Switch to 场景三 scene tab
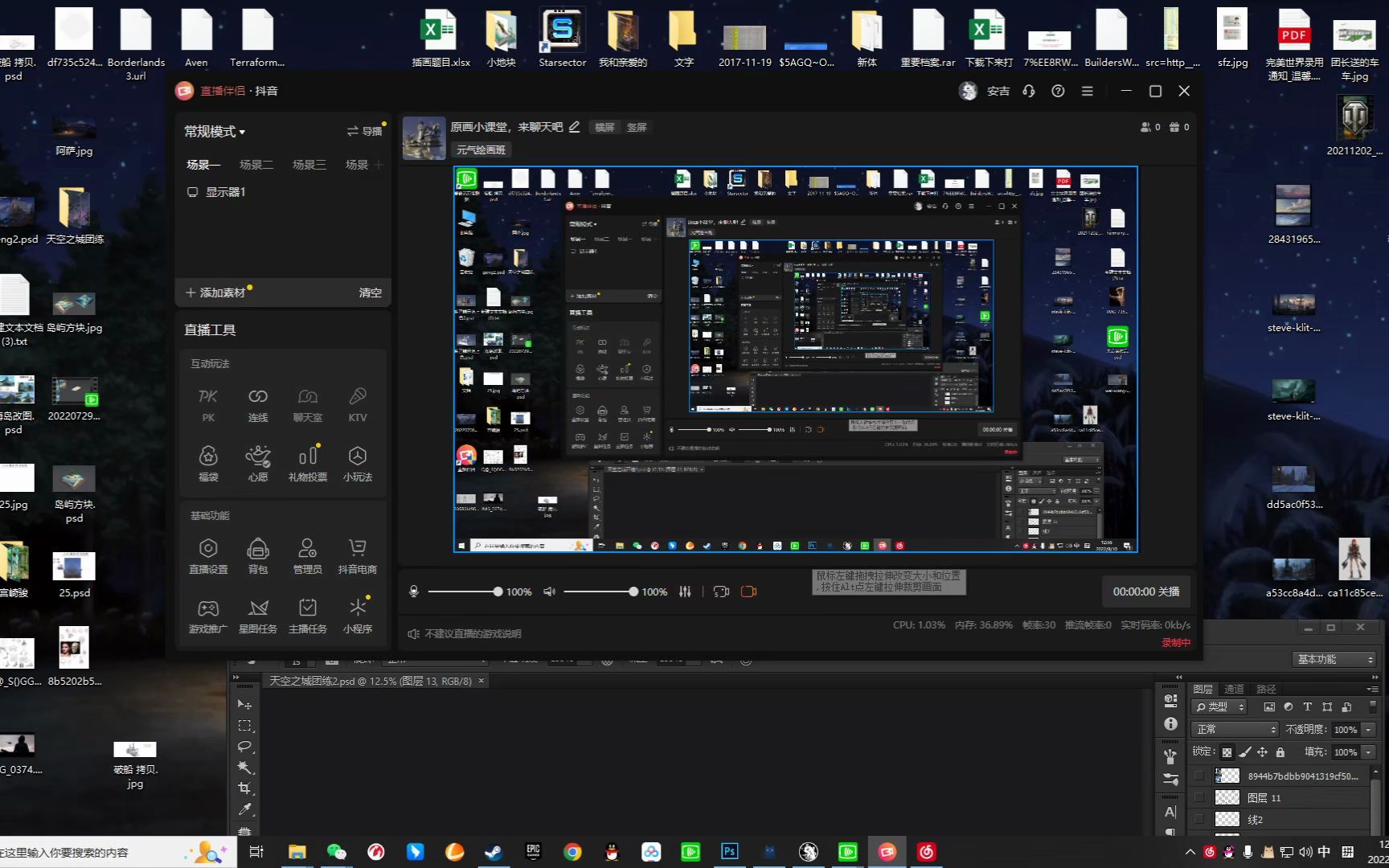 click(309, 165)
